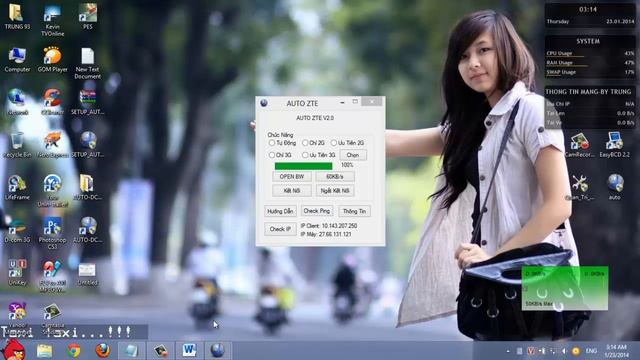The height and width of the screenshot is (360, 640).
Task: Select the Network desktop icon
Action: 17,102
